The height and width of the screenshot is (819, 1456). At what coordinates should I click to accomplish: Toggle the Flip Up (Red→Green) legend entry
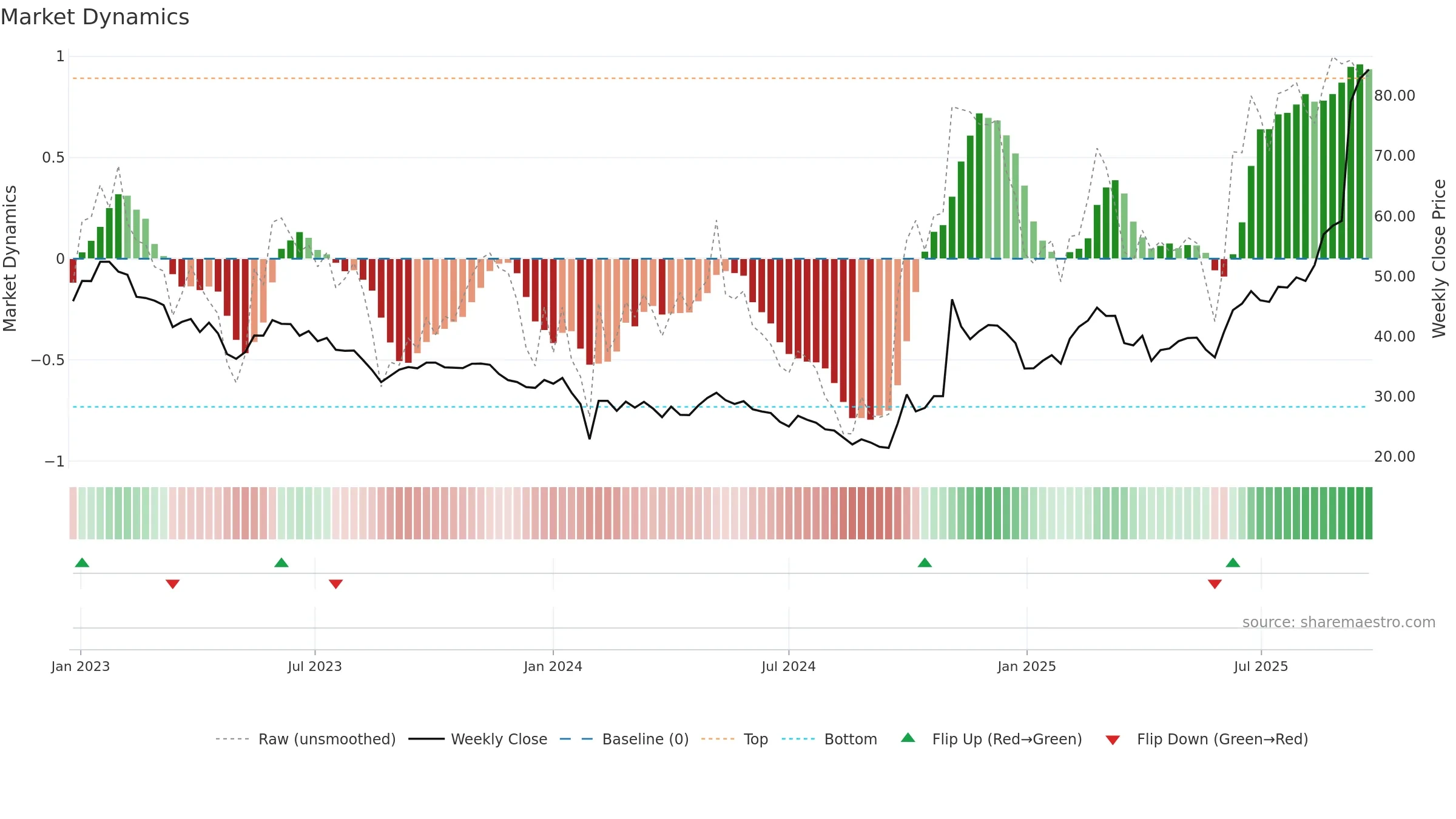point(991,739)
